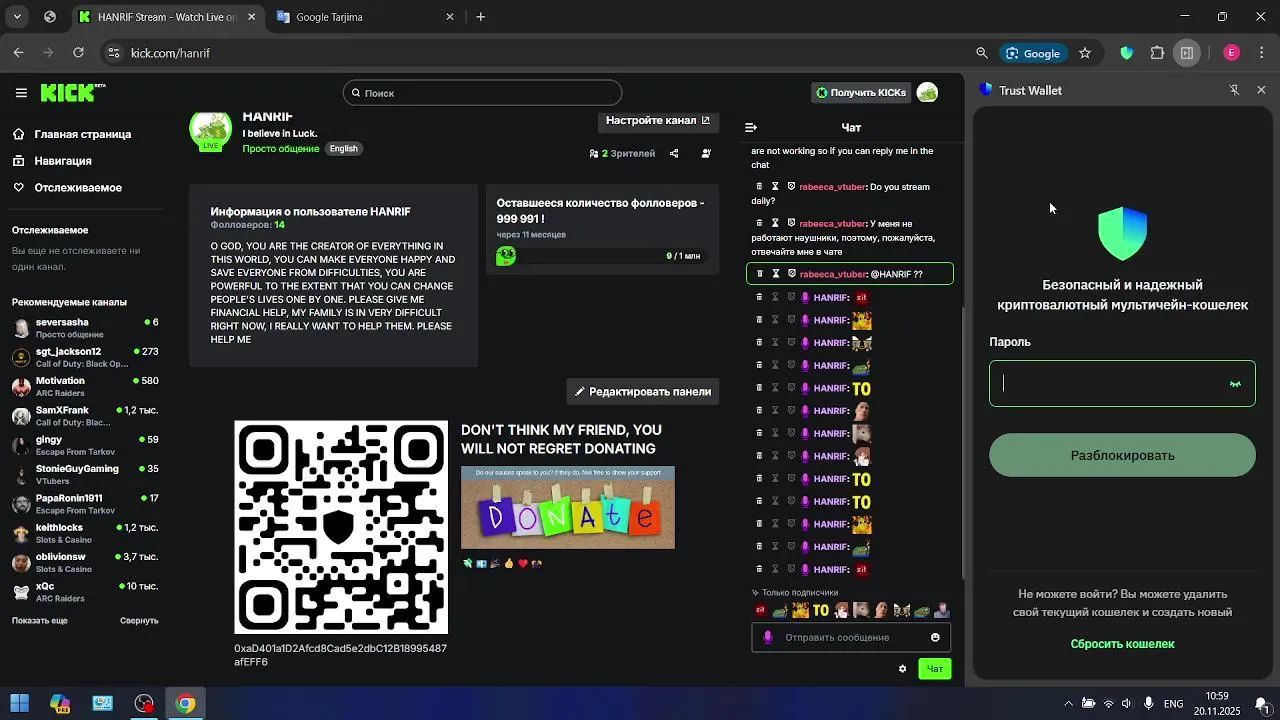Open the chat emoji picker

pyautogui.click(x=936, y=637)
